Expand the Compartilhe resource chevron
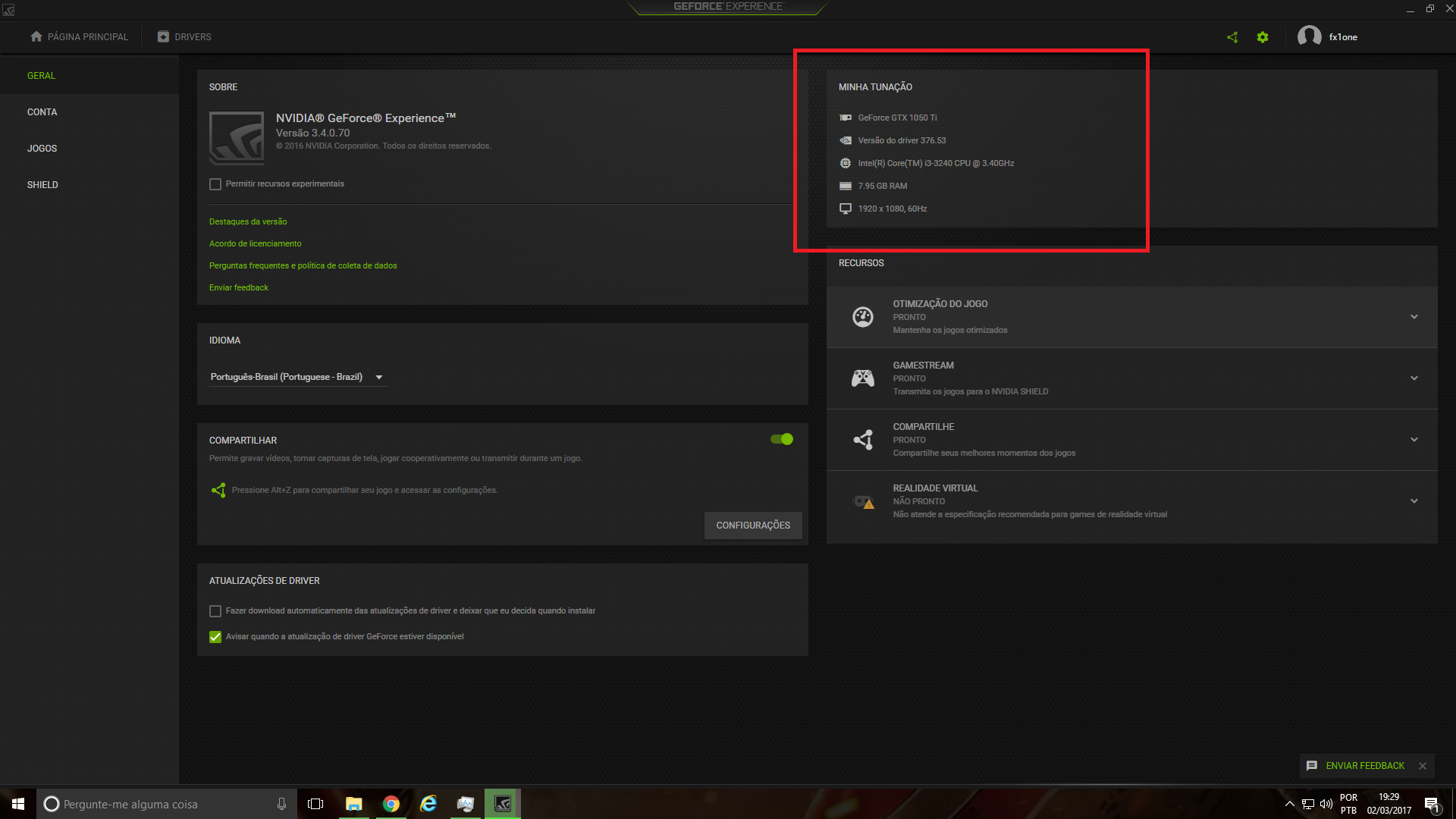The height and width of the screenshot is (819, 1456). tap(1414, 440)
